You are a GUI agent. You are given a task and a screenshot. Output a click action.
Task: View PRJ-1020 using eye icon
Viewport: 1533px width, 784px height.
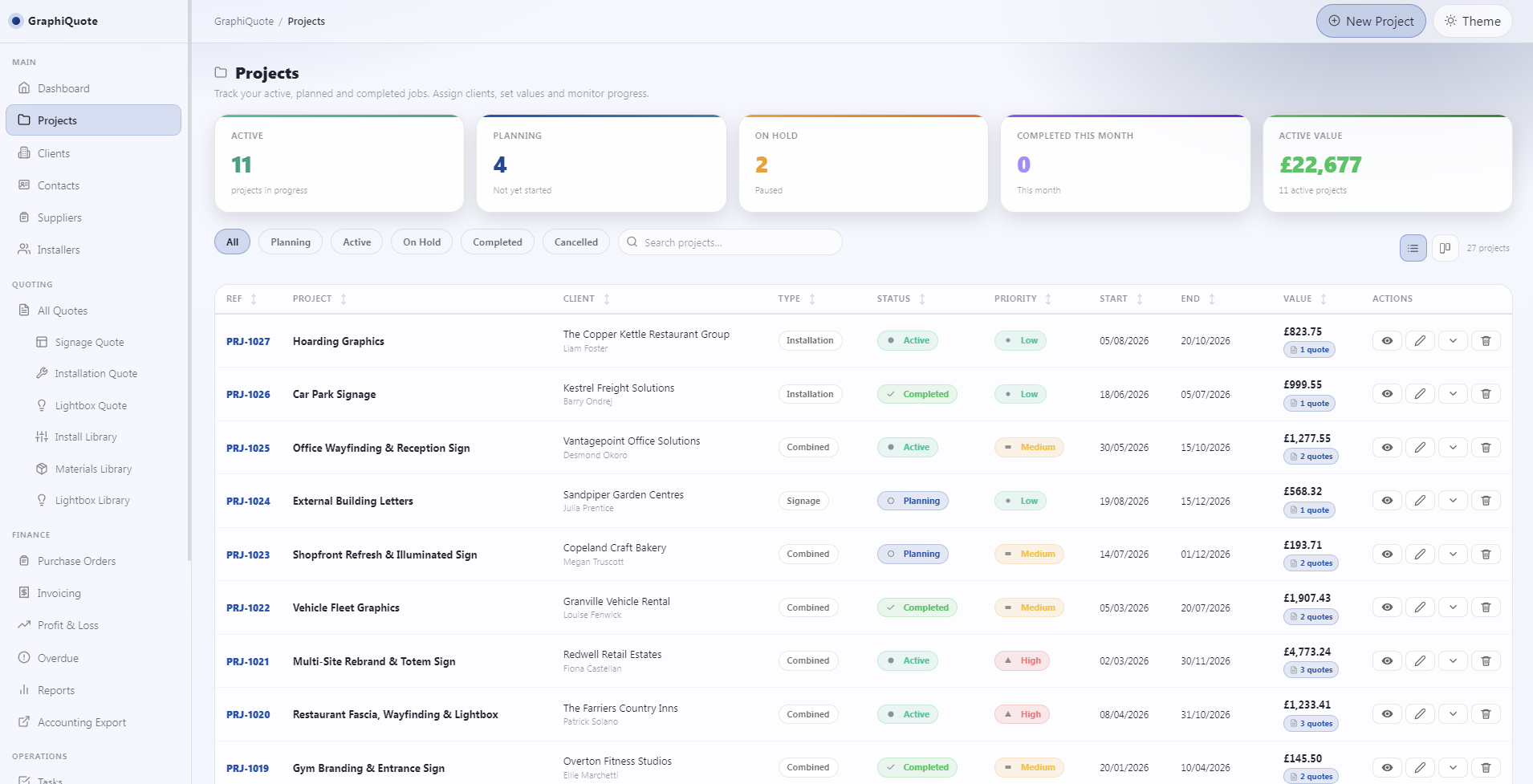pos(1387,714)
